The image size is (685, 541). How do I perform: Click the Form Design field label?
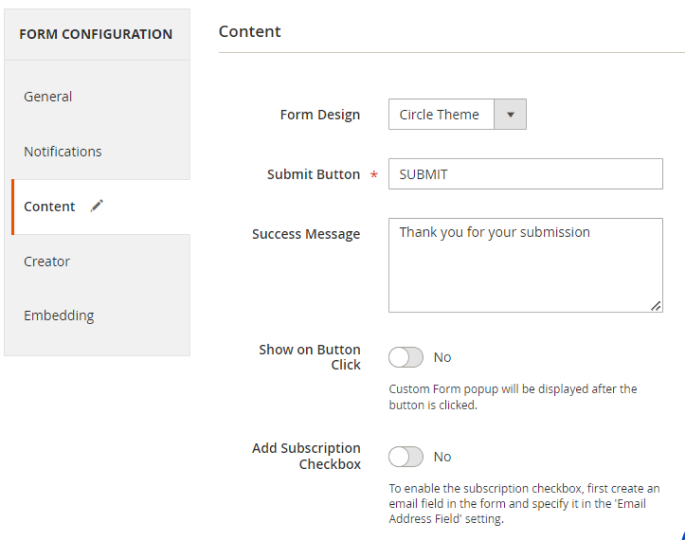pos(320,114)
